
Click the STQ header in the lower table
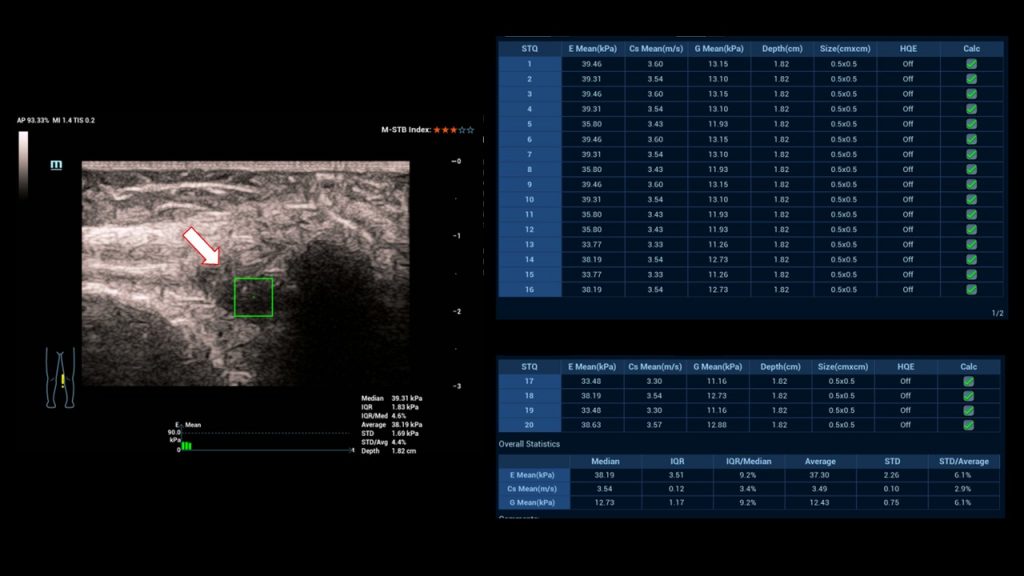coord(529,366)
